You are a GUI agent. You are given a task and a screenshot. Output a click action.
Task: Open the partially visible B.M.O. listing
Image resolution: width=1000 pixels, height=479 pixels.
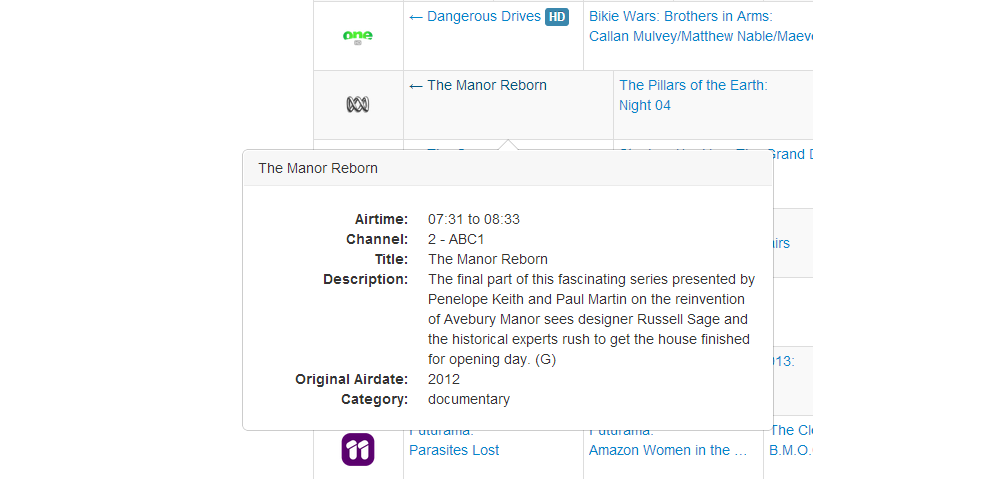[x=790, y=450]
